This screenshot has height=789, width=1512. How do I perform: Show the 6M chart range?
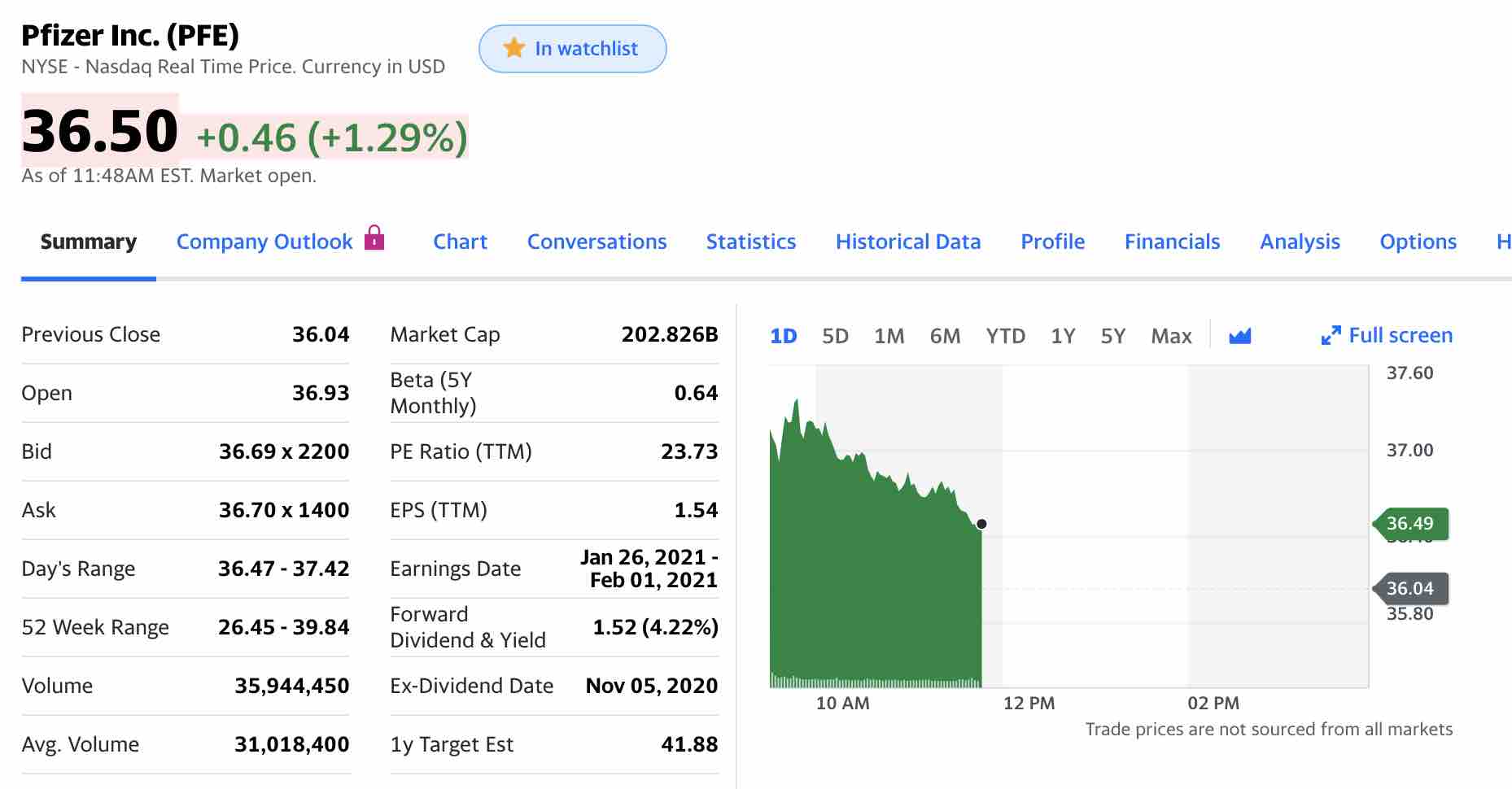click(945, 336)
